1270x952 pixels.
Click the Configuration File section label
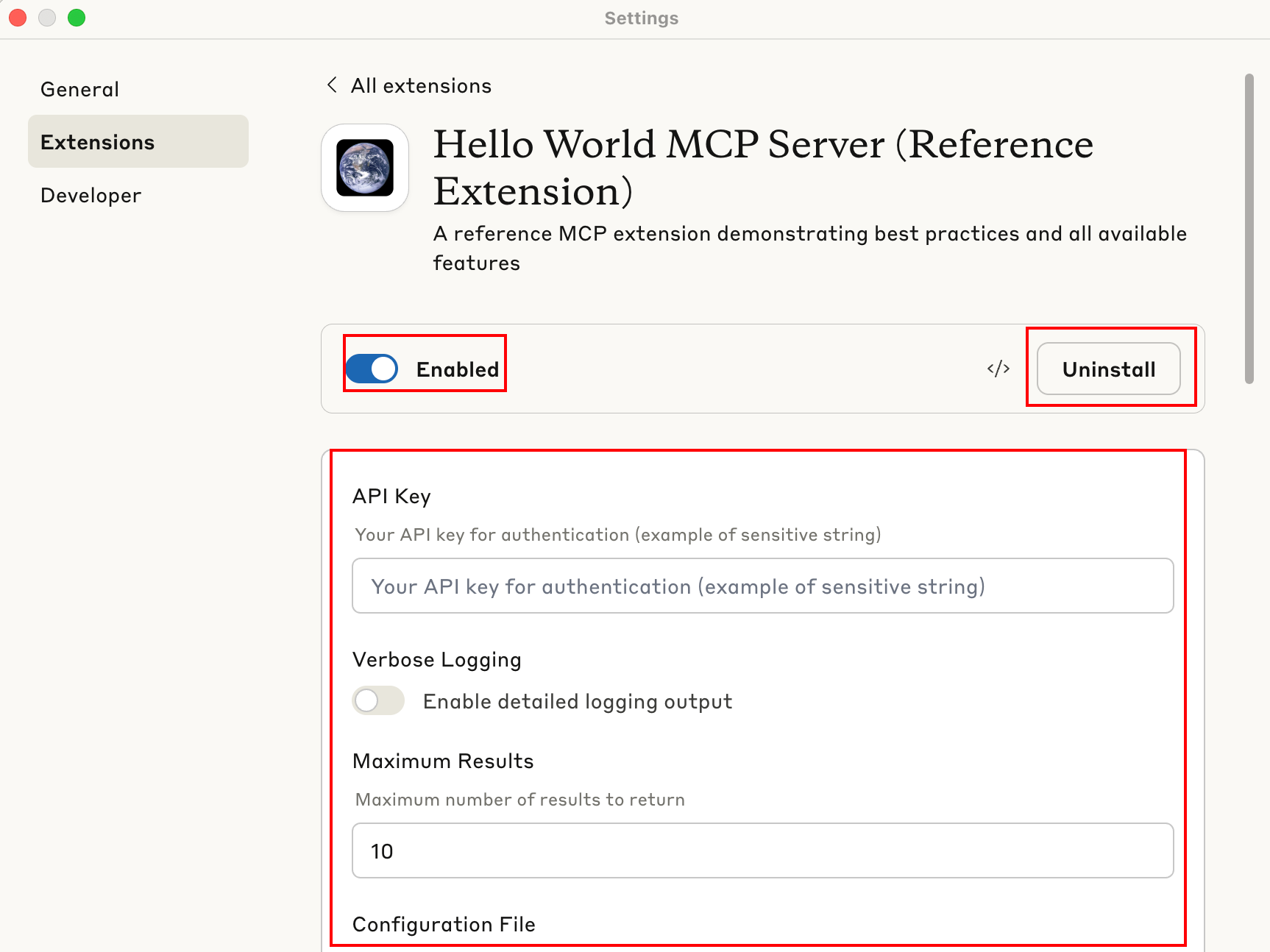click(x=443, y=924)
